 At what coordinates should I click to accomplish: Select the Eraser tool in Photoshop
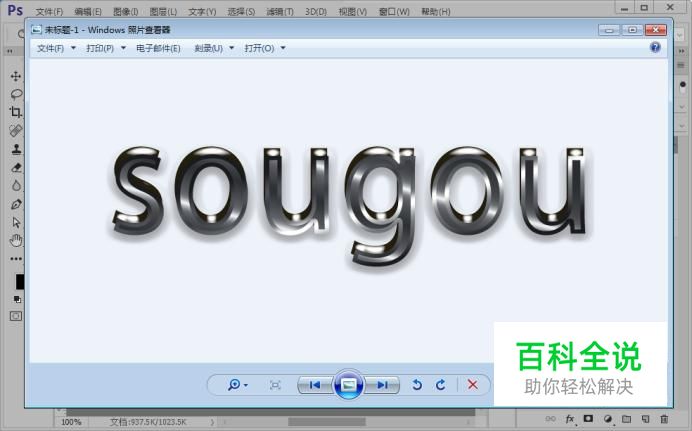tap(16, 167)
